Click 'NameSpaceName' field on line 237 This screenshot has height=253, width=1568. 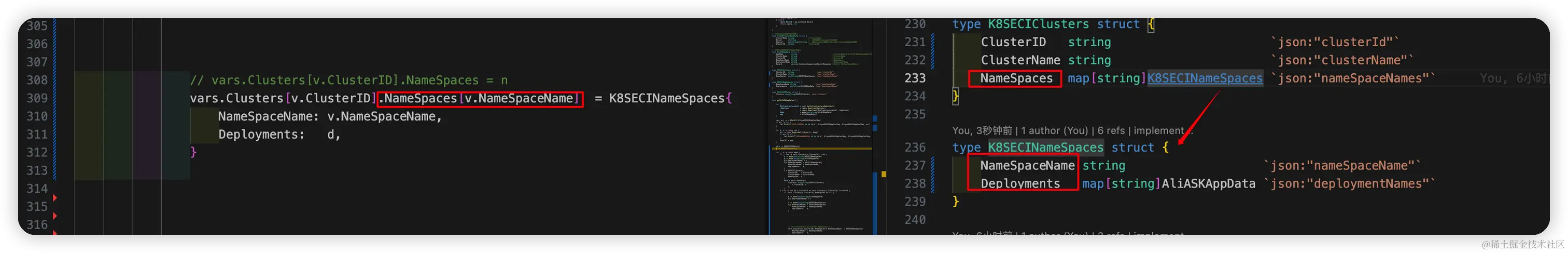pos(1028,166)
